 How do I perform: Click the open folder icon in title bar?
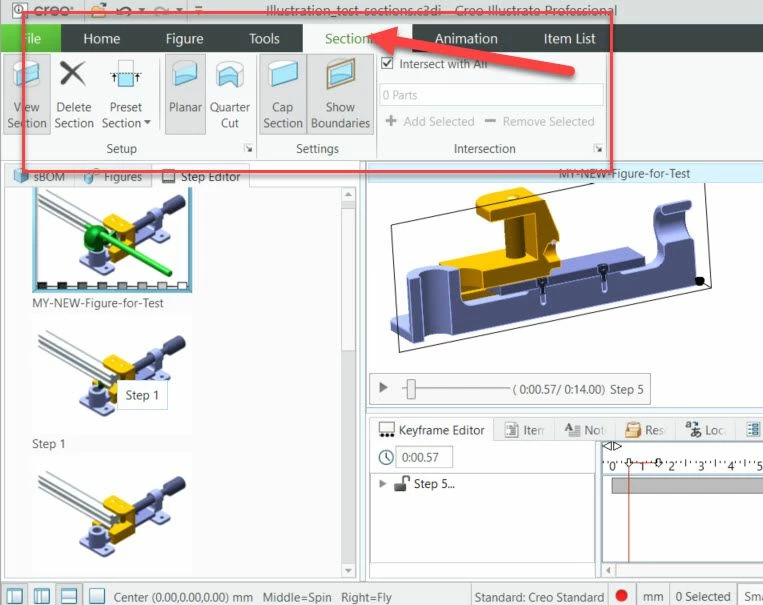tap(99, 10)
